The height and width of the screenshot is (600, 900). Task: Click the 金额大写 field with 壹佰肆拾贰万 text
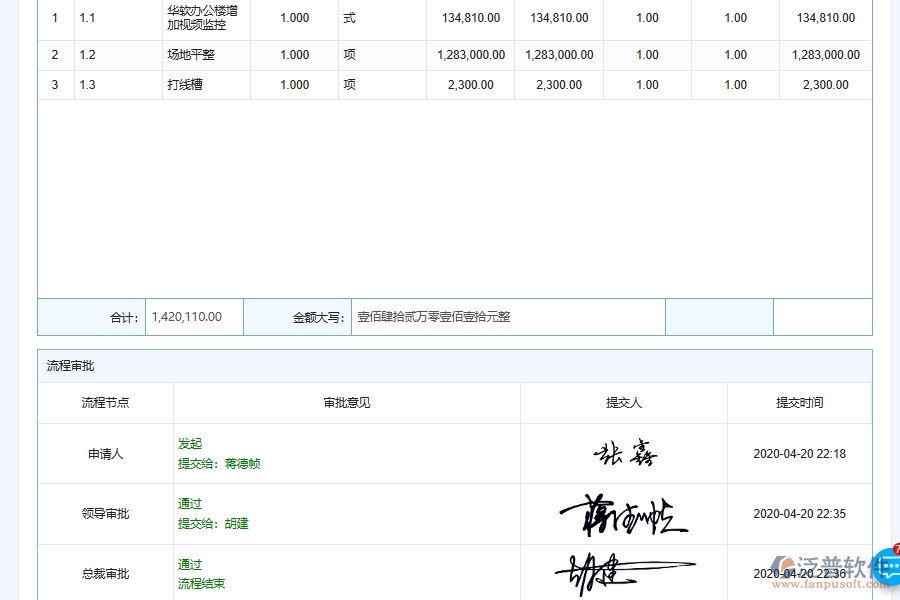(508, 316)
